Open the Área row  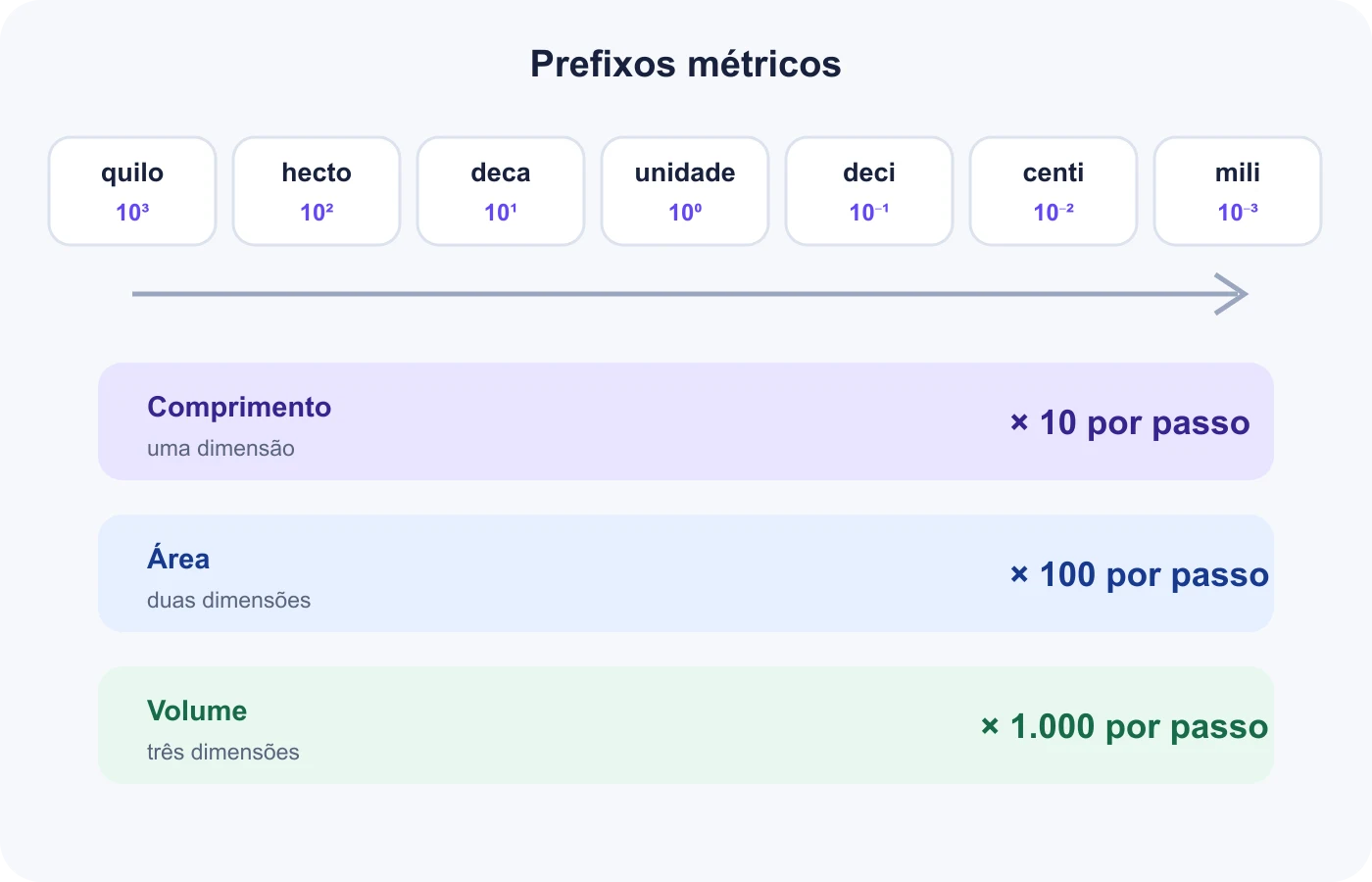tap(686, 573)
